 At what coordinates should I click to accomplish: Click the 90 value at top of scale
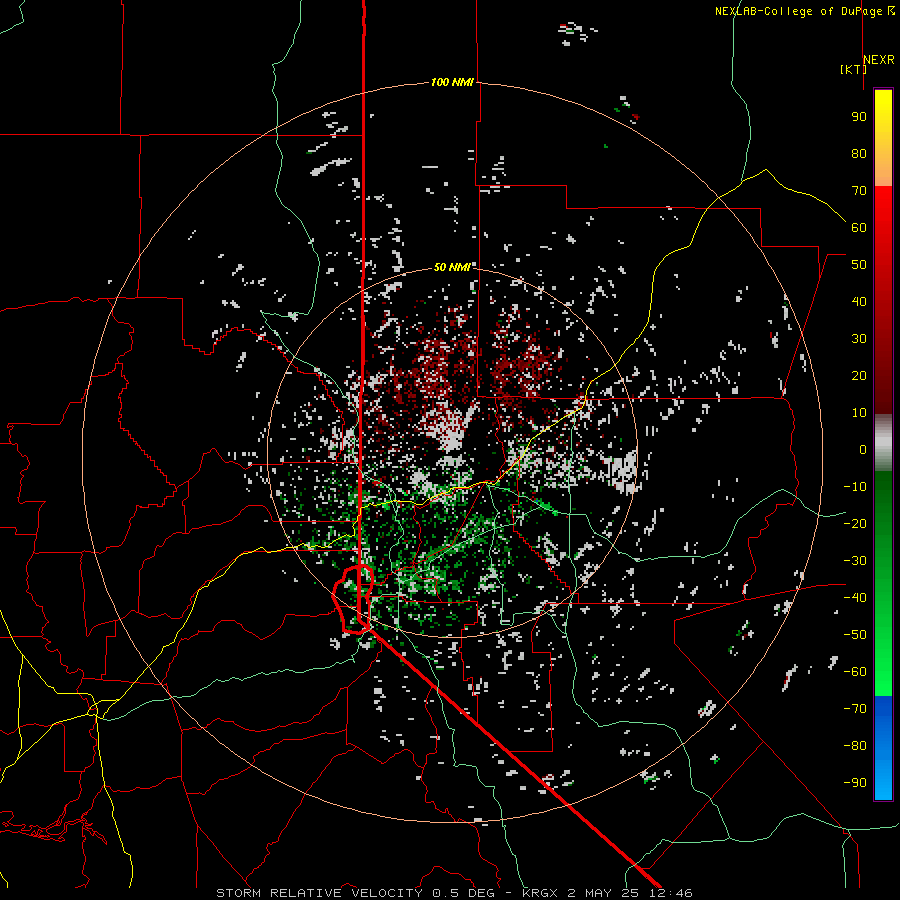(x=859, y=117)
